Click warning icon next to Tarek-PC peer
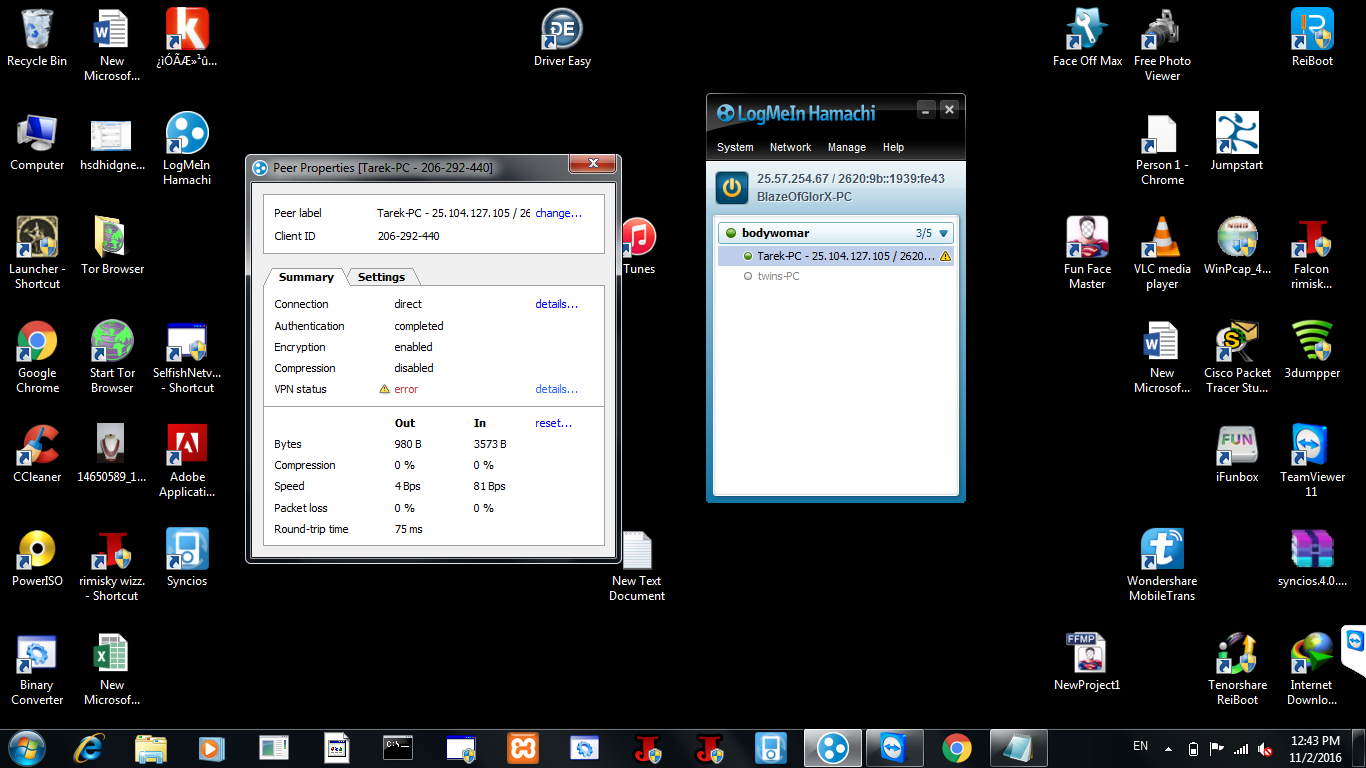Image resolution: width=1366 pixels, height=768 pixels. coord(945,256)
